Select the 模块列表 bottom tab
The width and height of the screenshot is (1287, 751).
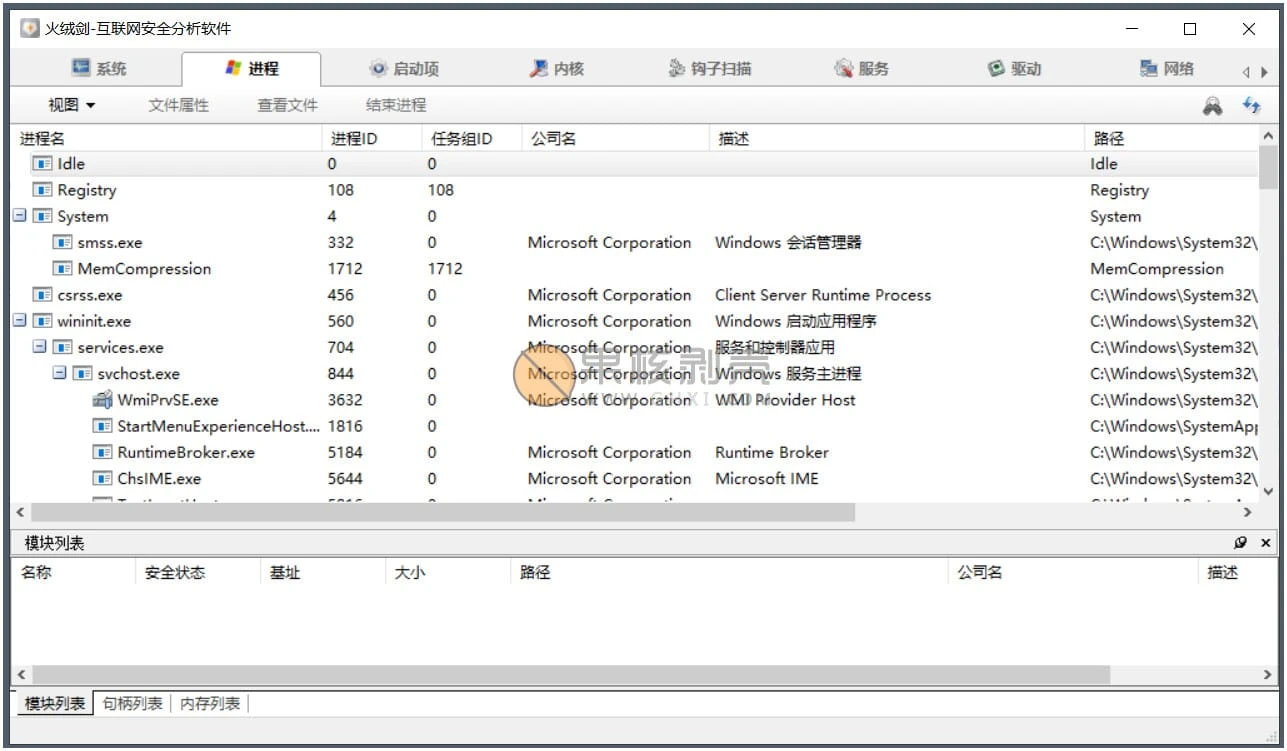tap(55, 704)
